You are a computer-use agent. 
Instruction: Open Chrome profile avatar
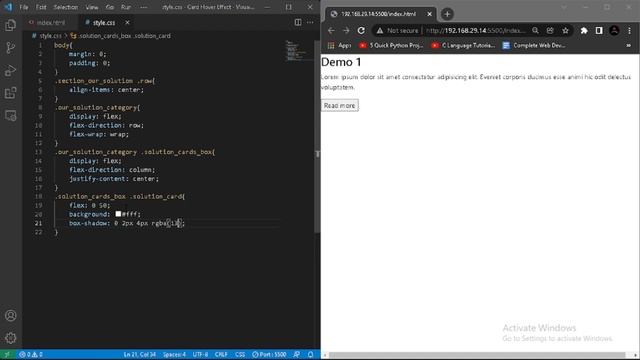click(x=614, y=31)
